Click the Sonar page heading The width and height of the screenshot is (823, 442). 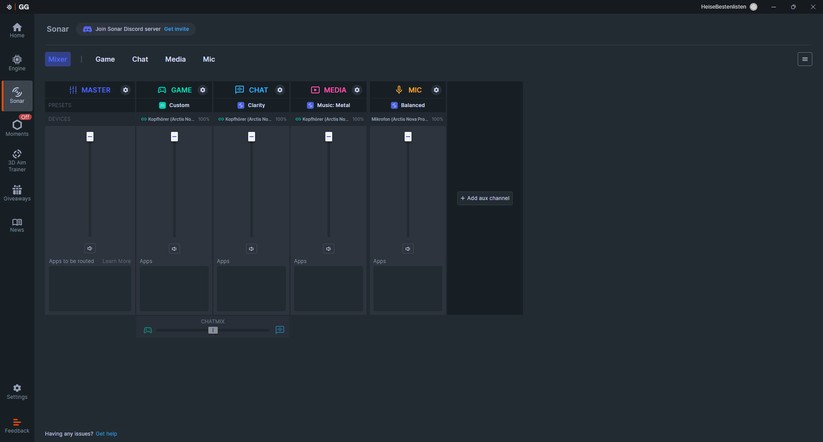pos(58,29)
